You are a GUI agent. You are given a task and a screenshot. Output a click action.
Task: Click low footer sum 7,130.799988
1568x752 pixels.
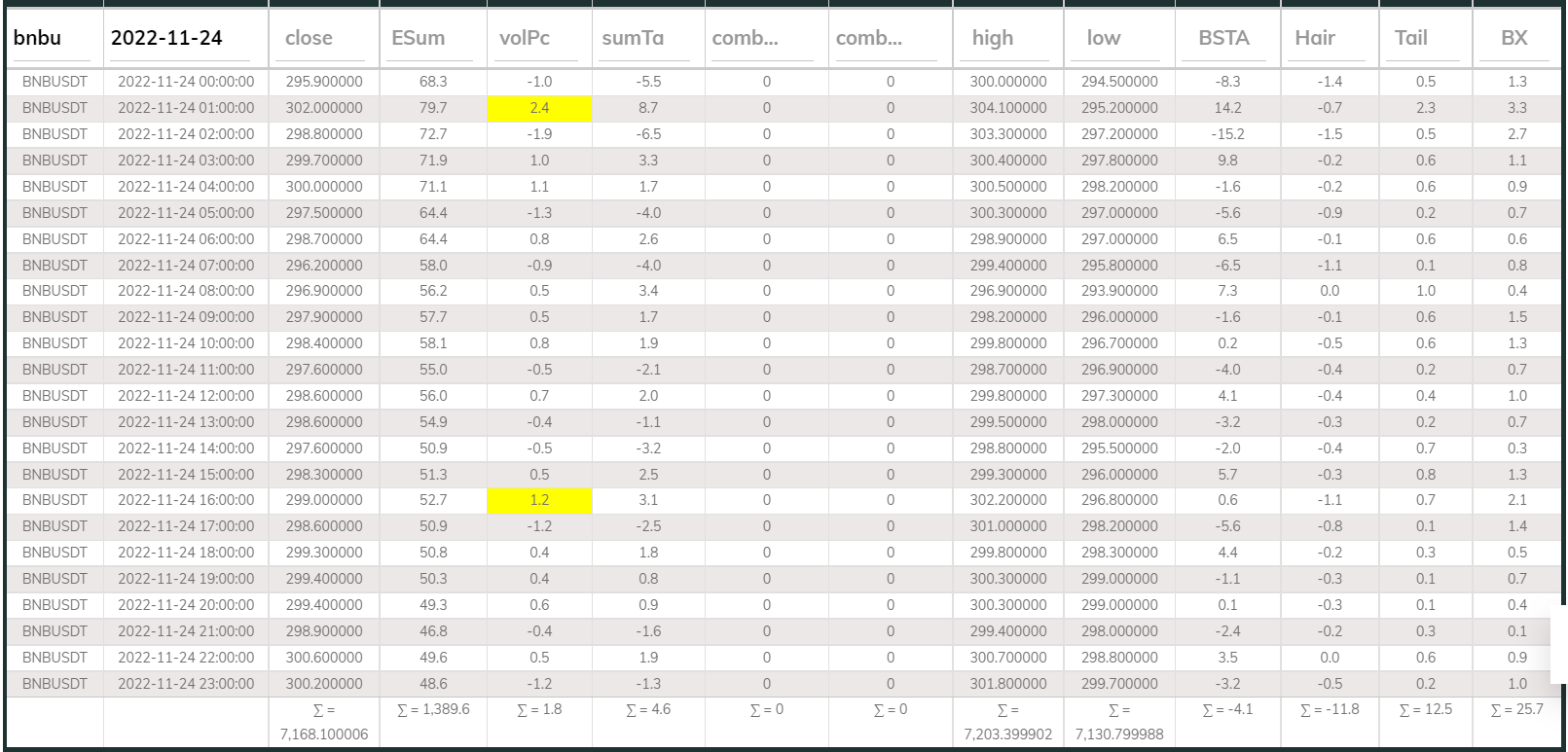(1119, 734)
